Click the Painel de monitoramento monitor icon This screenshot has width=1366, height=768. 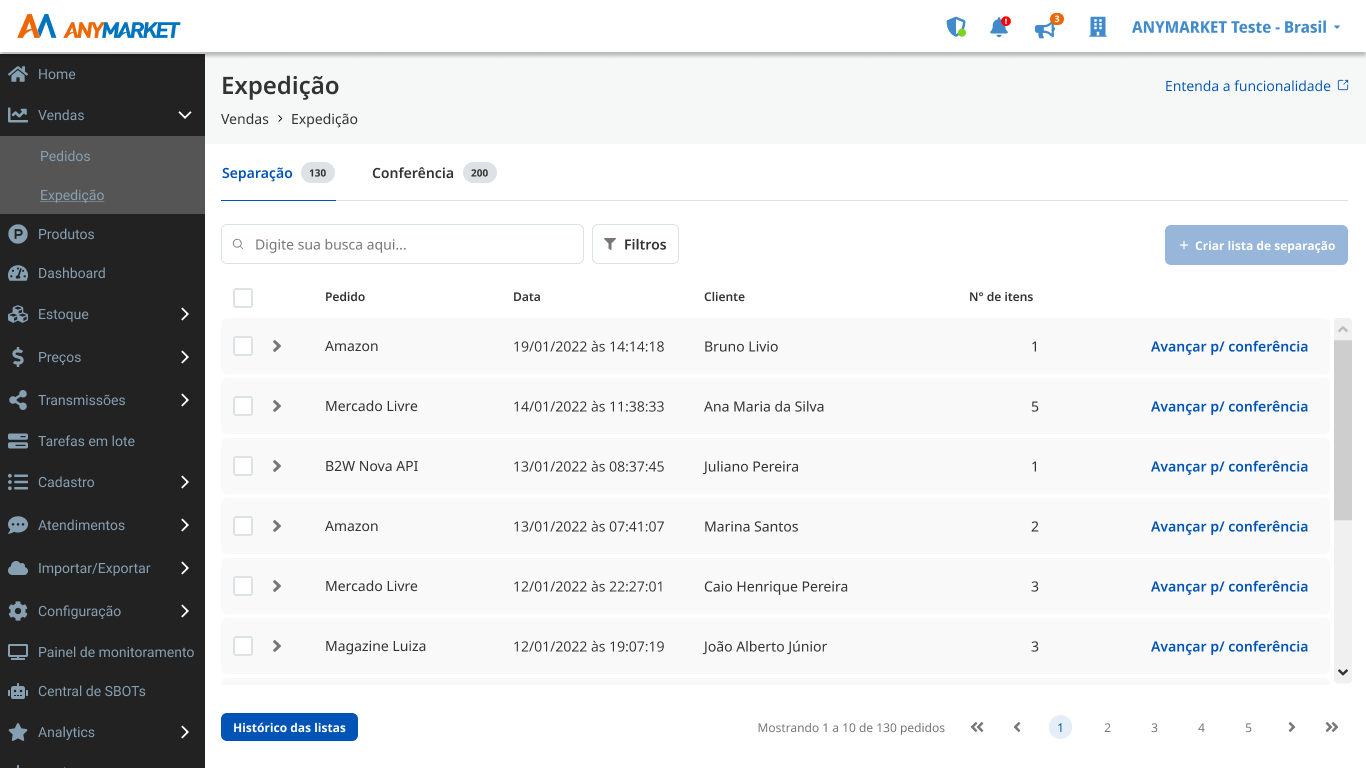point(17,652)
